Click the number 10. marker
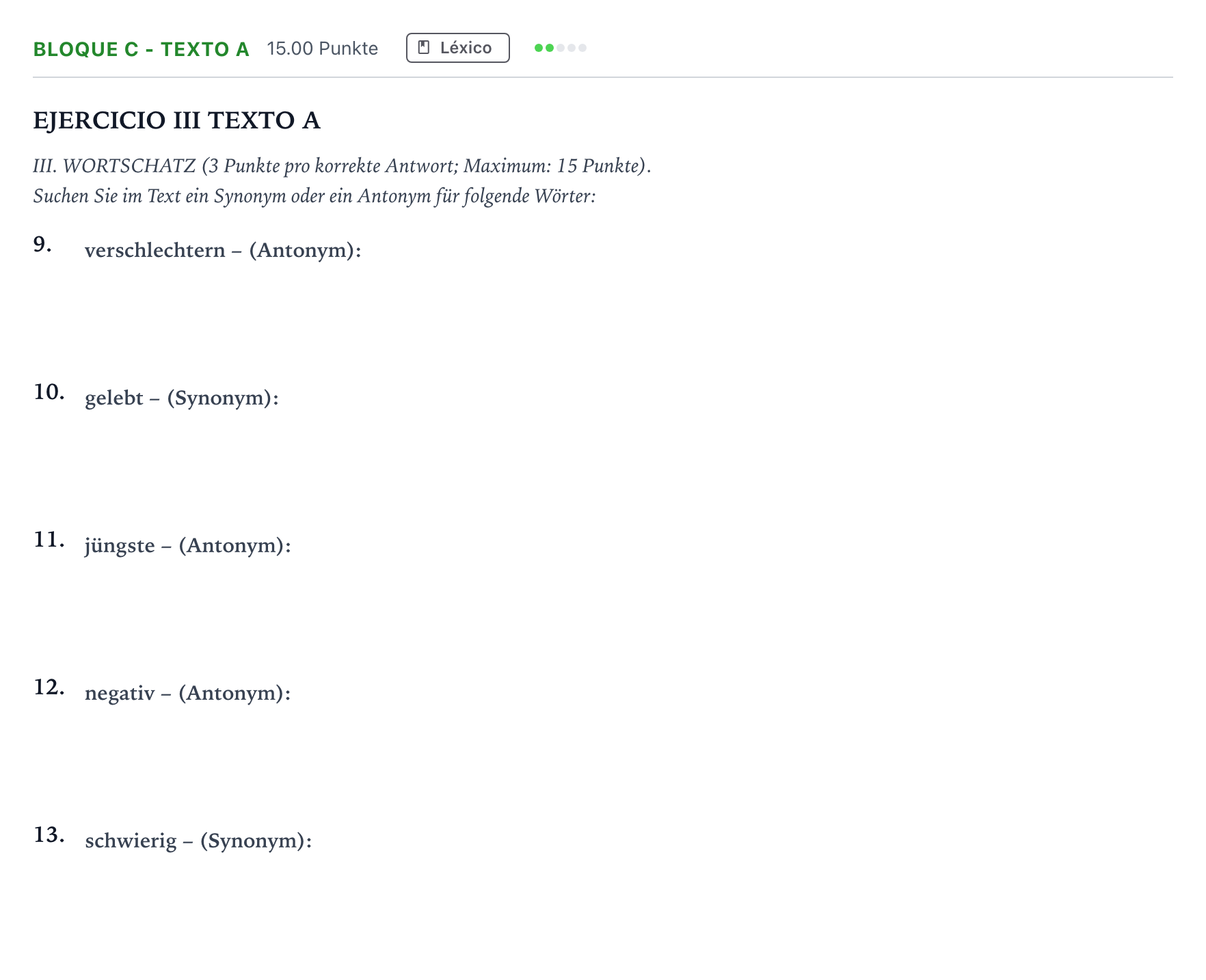 pos(49,392)
